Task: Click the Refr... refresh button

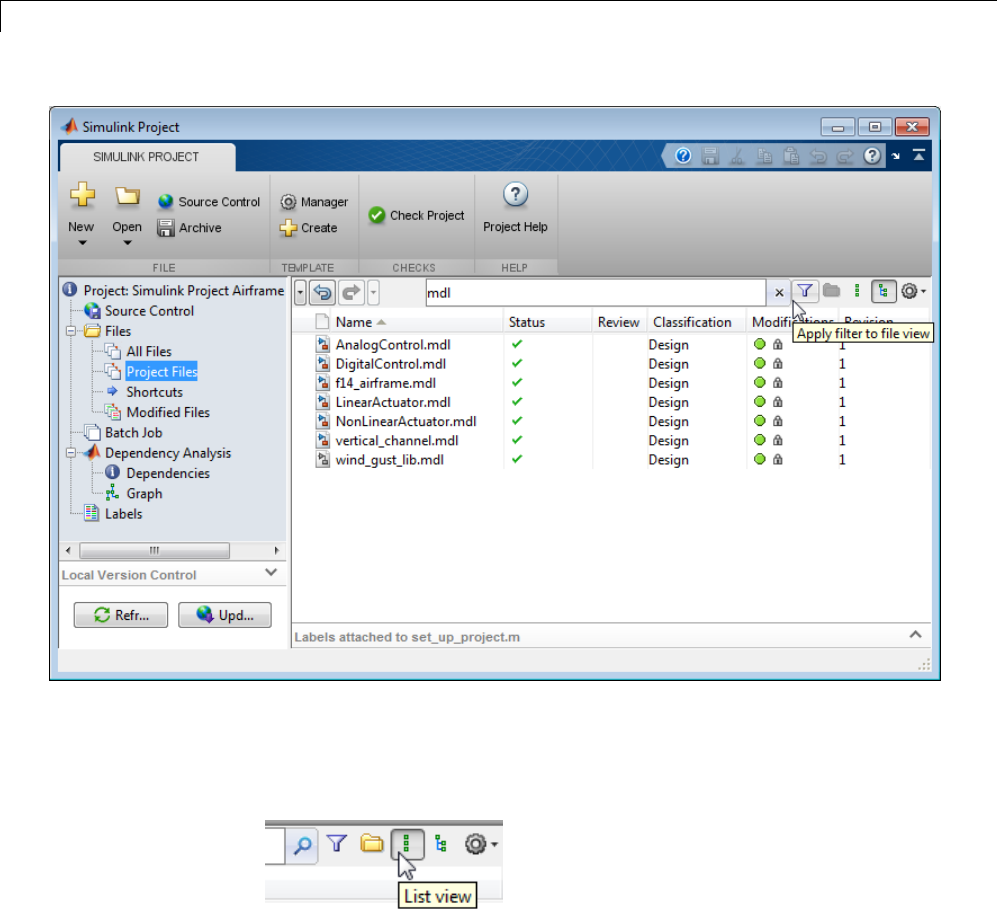Action: (121, 615)
